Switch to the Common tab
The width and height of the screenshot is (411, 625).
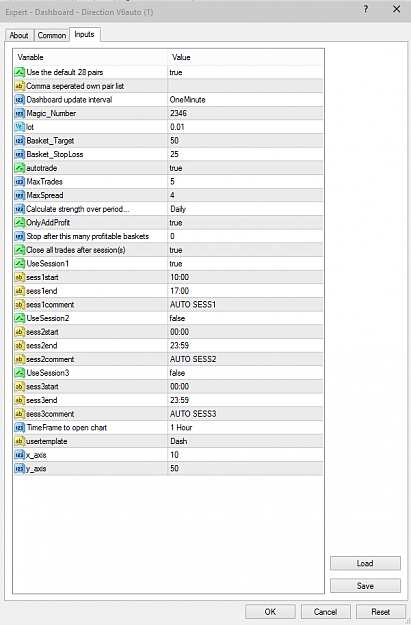pyautogui.click(x=52, y=35)
